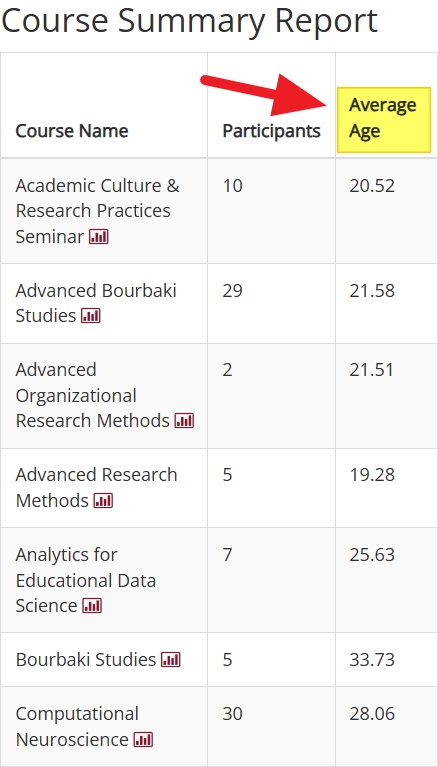The image size is (438, 767).
Task: Click the participants value 29
Action: pyautogui.click(x=232, y=291)
